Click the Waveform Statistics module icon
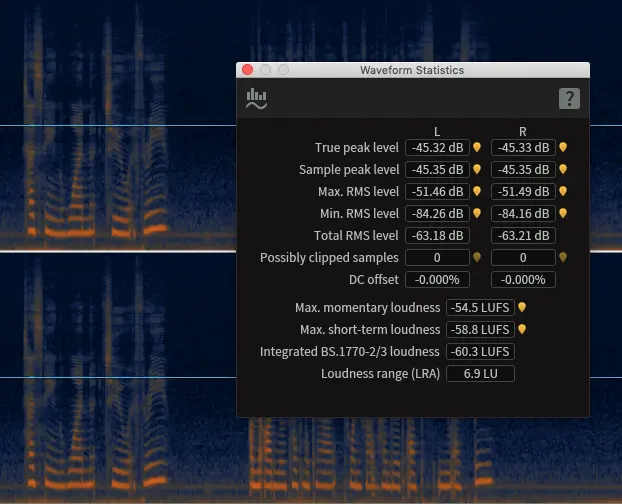Screen dimensions: 622x504 (x=257, y=98)
